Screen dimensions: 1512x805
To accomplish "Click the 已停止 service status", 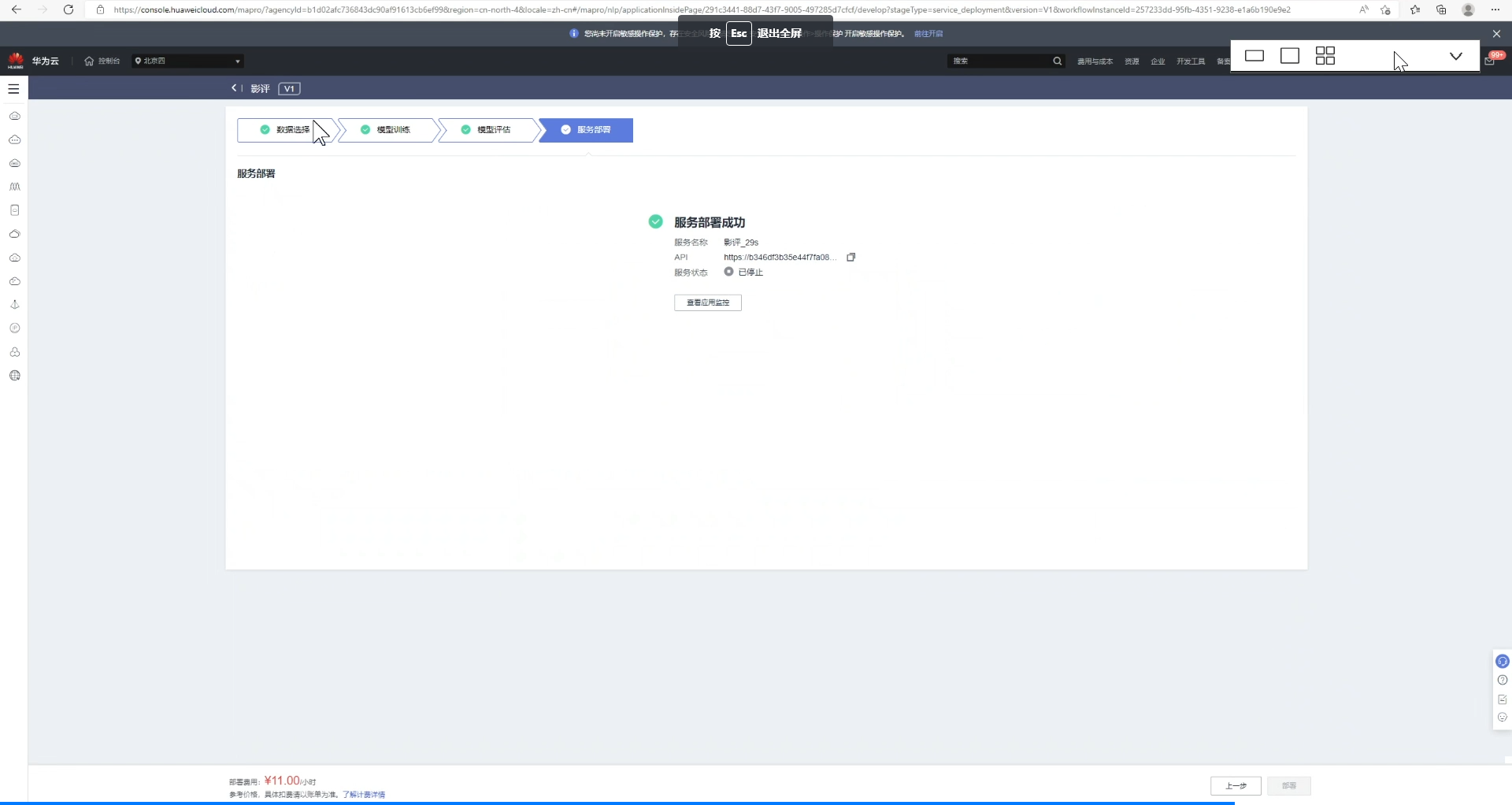I will point(743,273).
